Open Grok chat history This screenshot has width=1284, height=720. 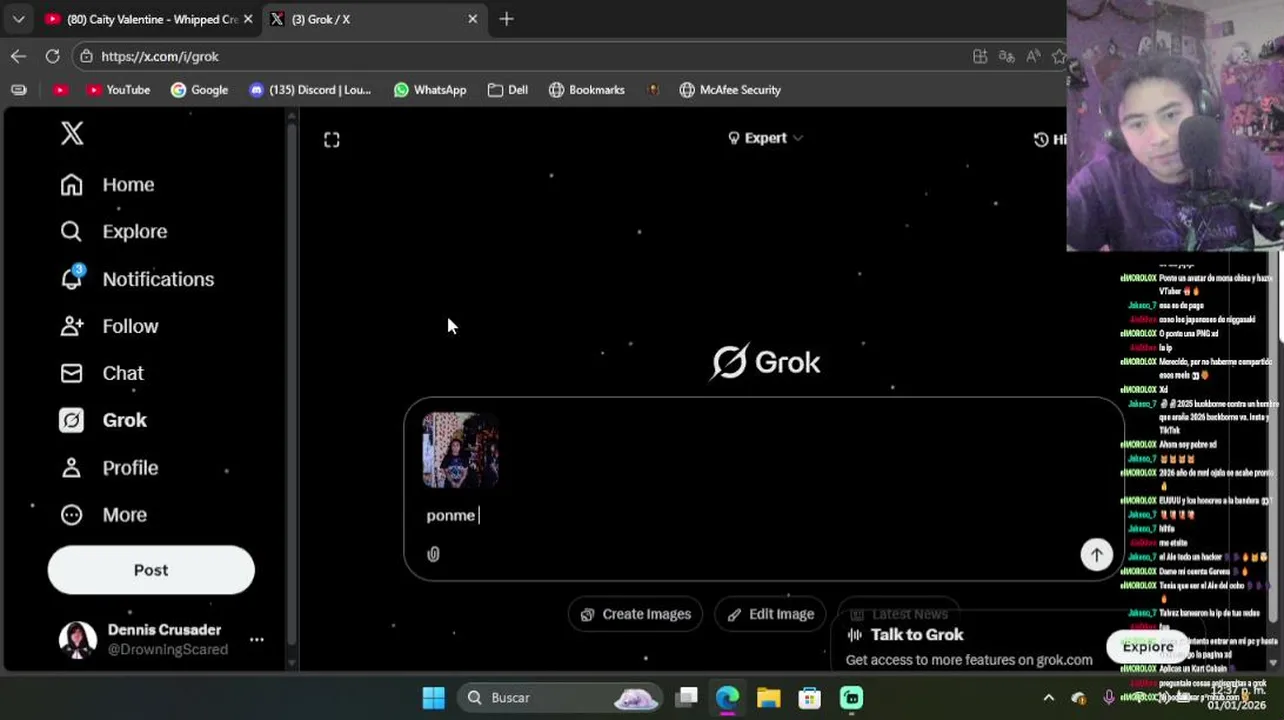tap(1049, 140)
